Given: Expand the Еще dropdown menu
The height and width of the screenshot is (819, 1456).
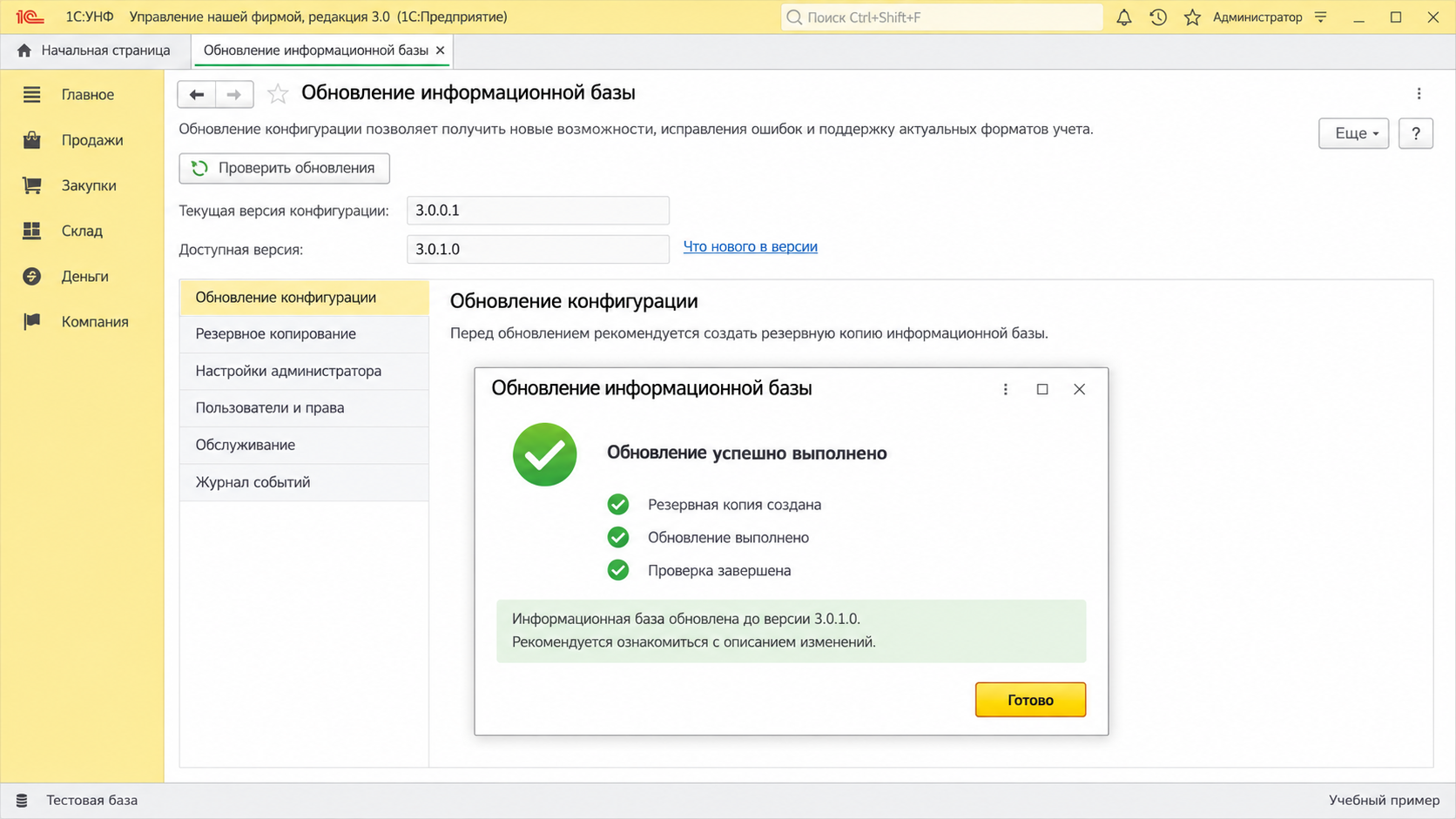Looking at the screenshot, I should pyautogui.click(x=1353, y=133).
